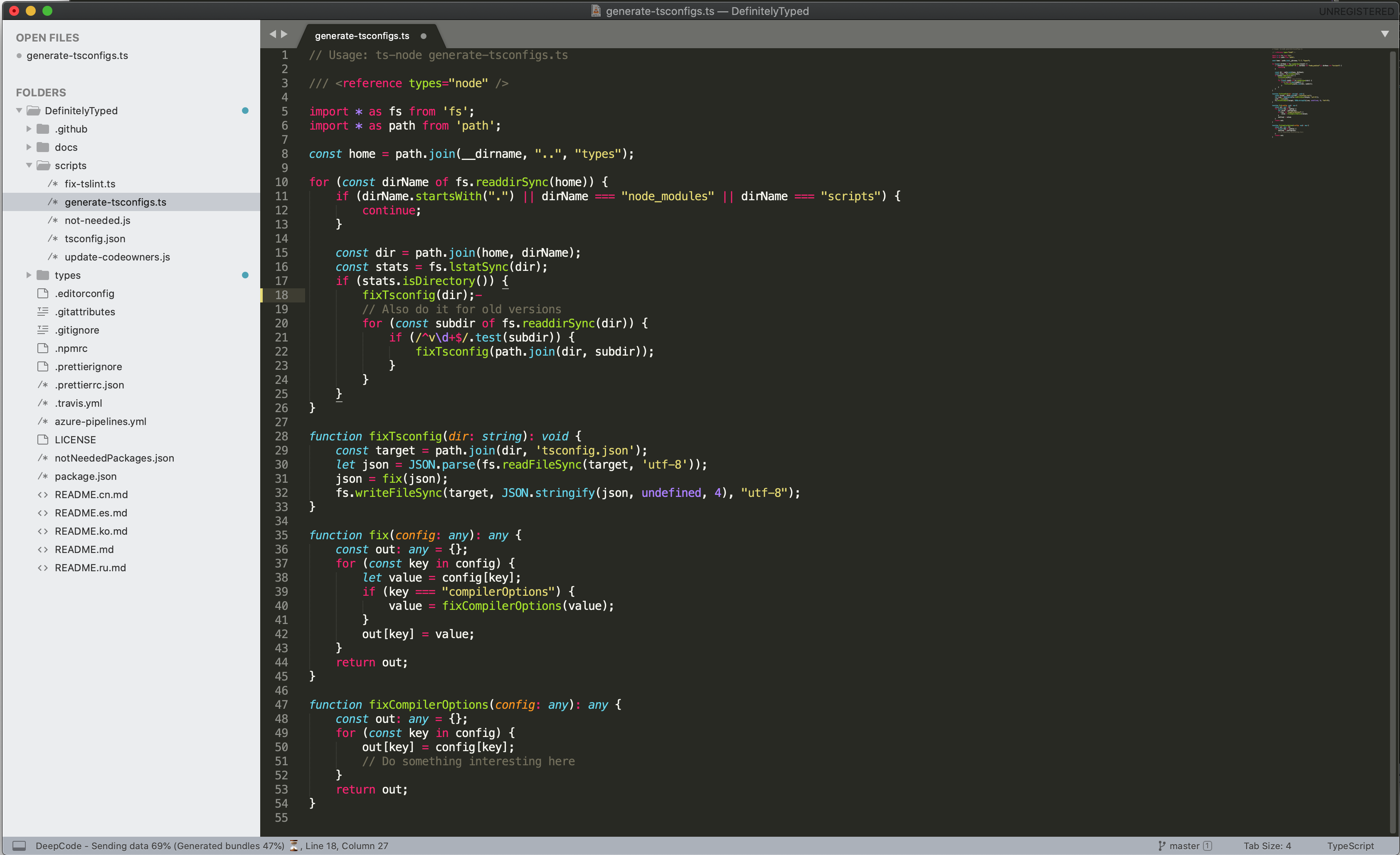Open the README.ko.md file

(91, 531)
